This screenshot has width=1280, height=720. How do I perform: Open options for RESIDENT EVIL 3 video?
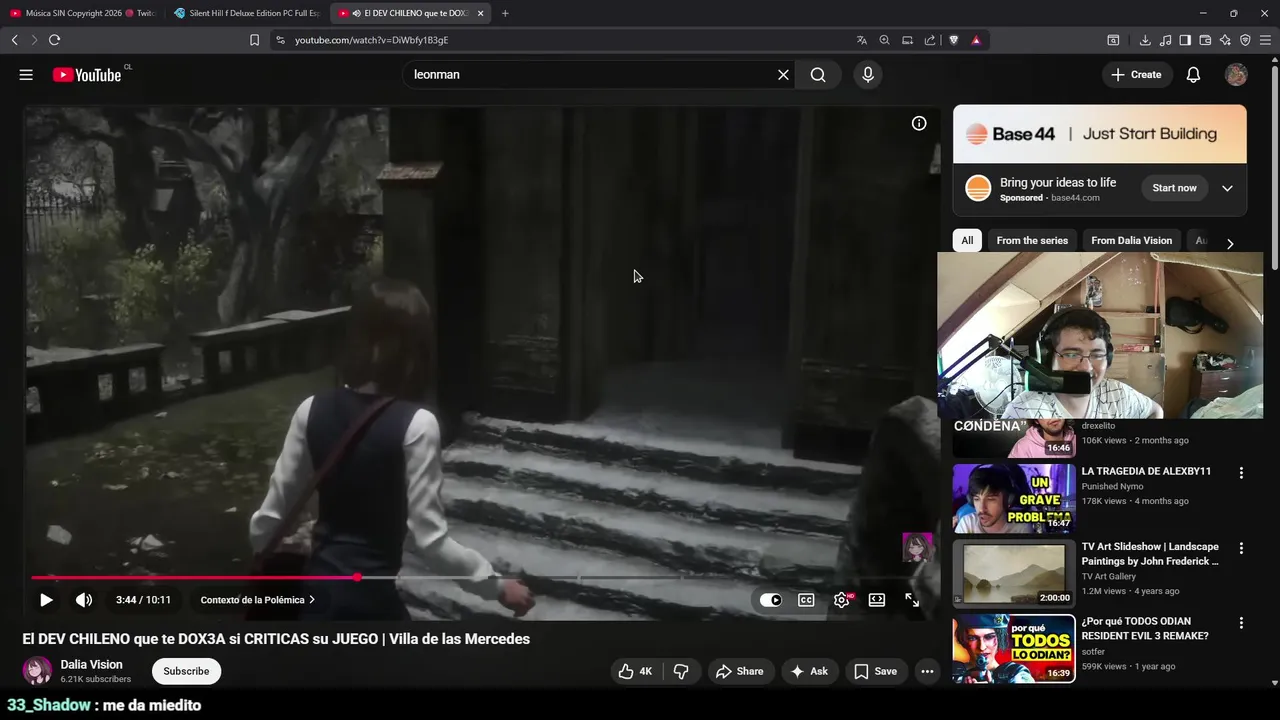[x=1241, y=623]
